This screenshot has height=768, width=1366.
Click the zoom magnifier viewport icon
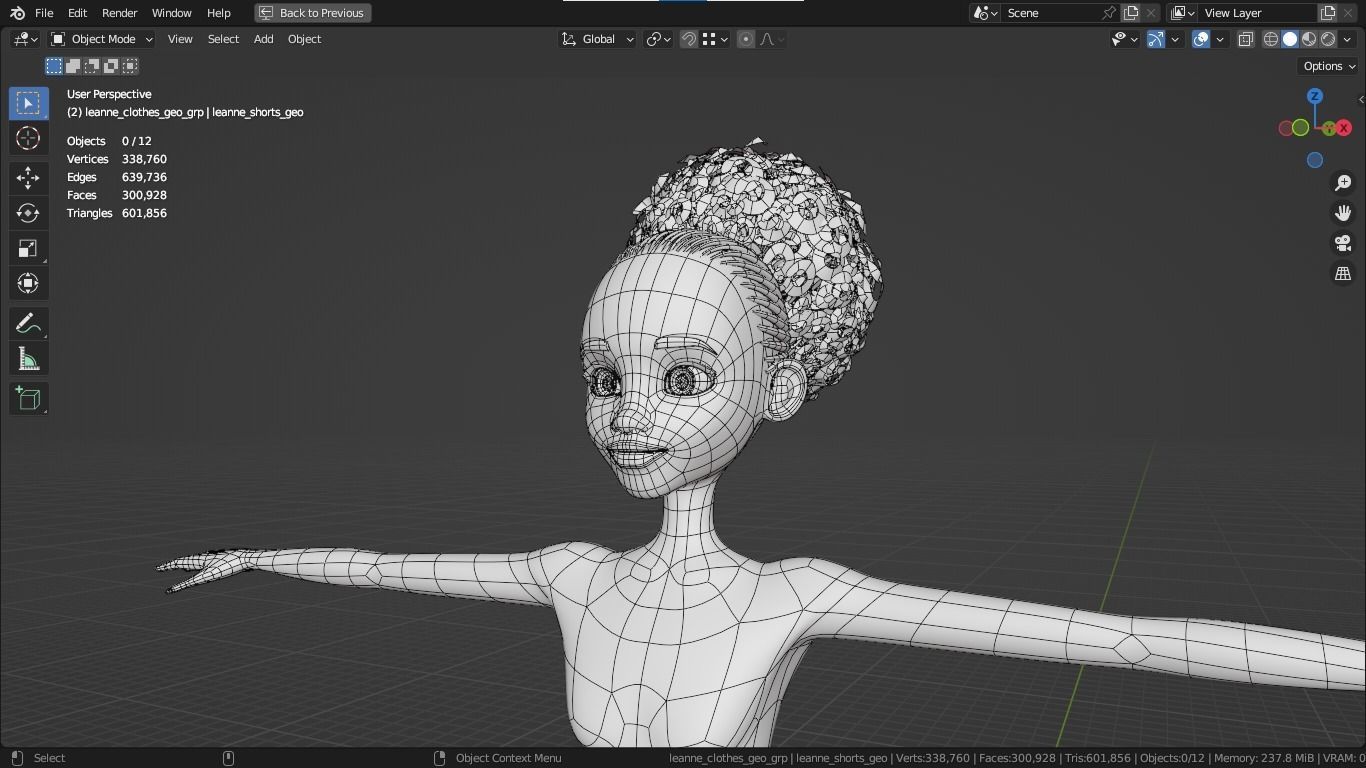coord(1343,183)
